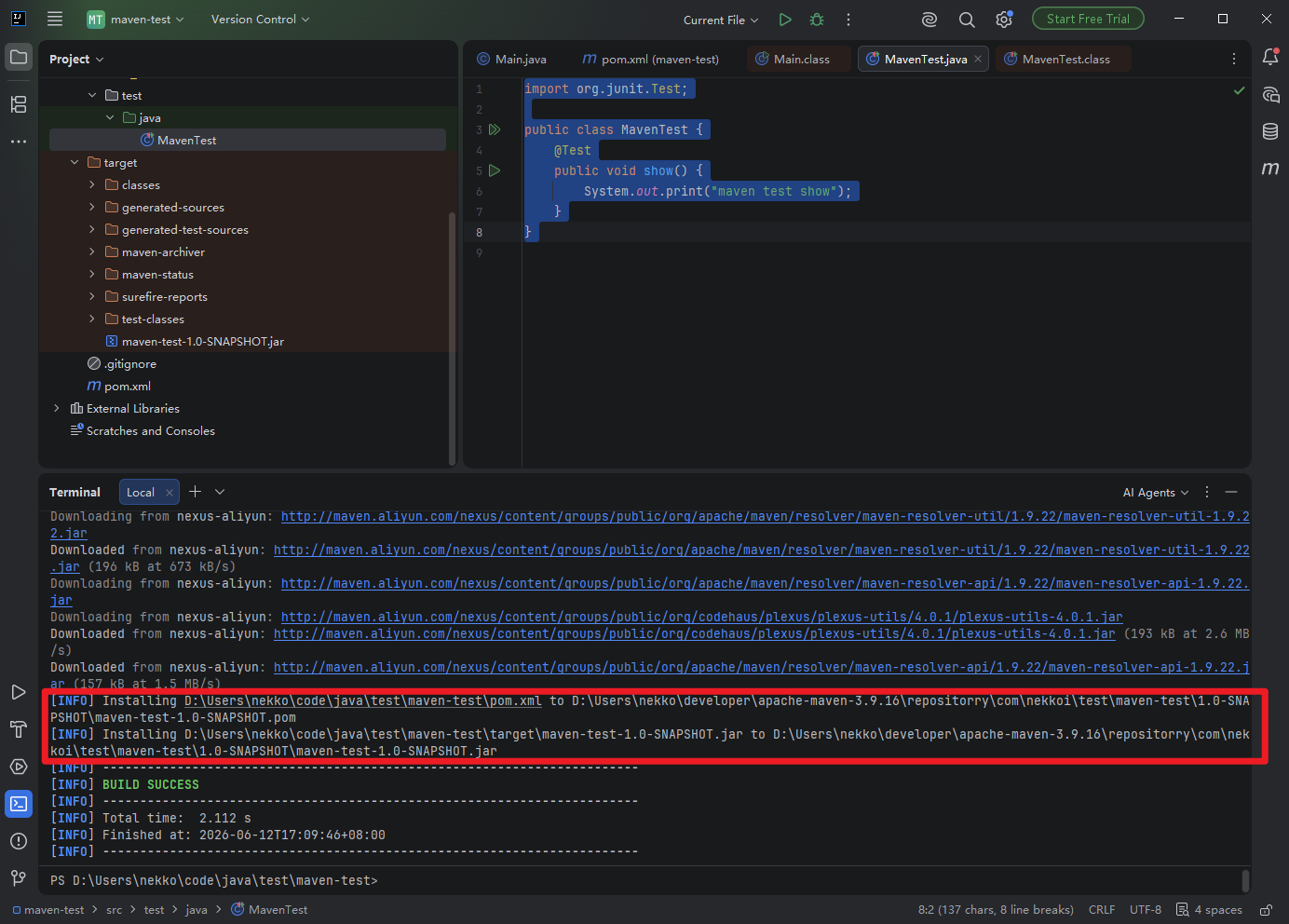Viewport: 1289px width, 924px height.
Task: Collapse the java folder under test
Action: pyautogui.click(x=110, y=117)
